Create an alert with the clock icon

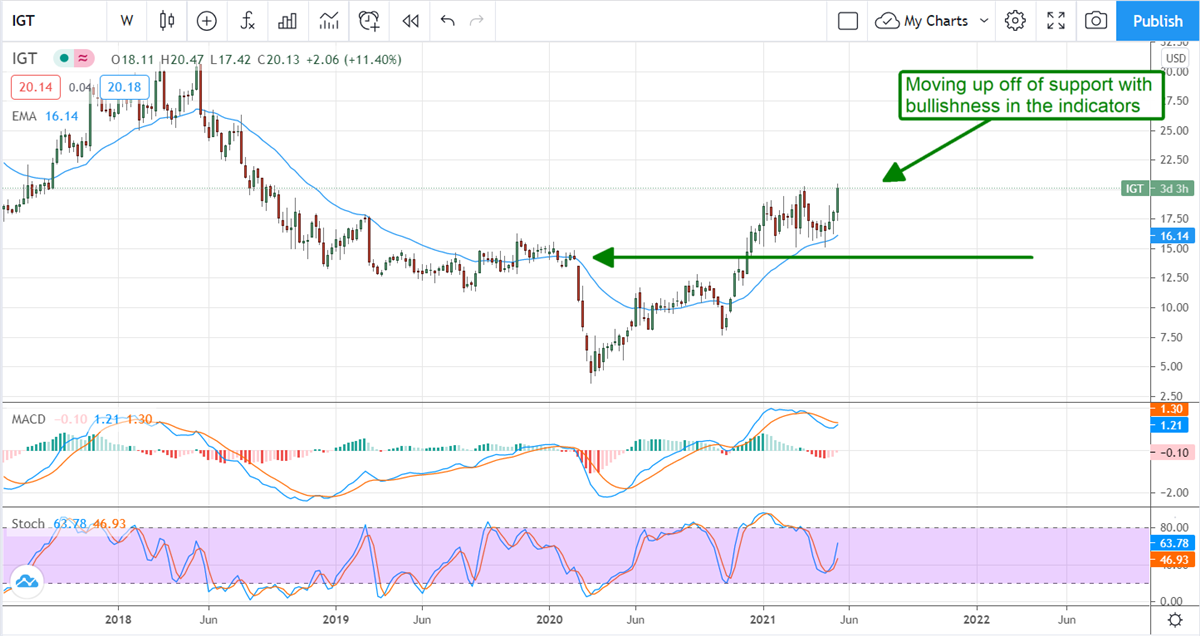370,20
